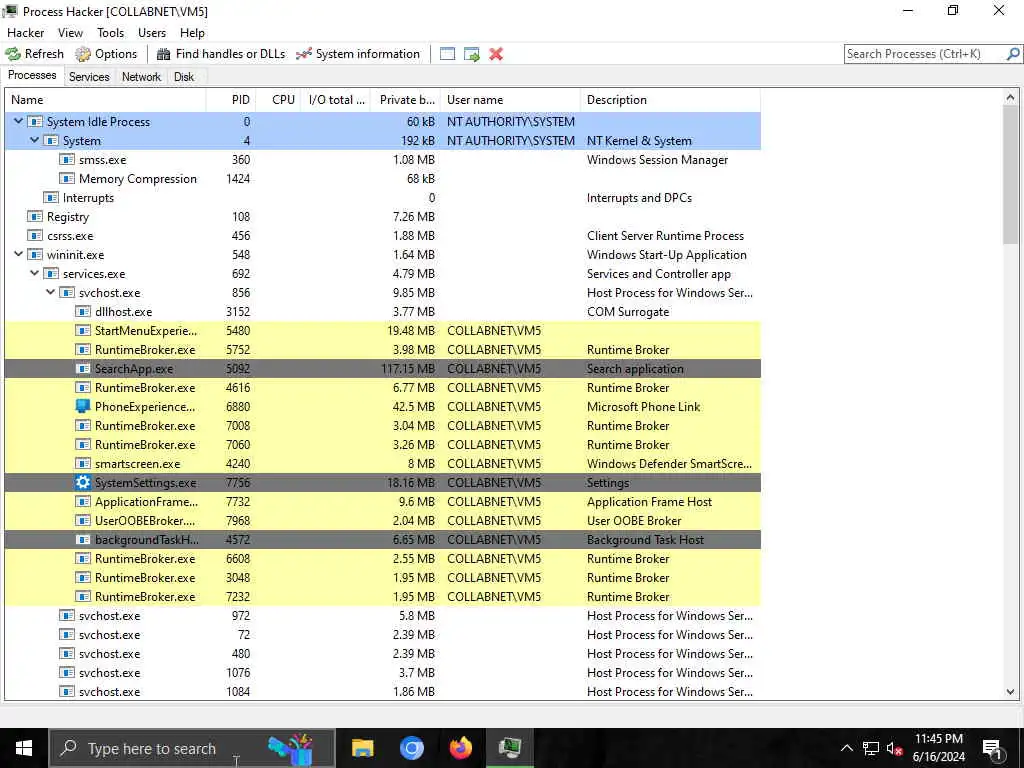Click the Search Processes input field
This screenshot has height=768, width=1024.
coord(925,54)
